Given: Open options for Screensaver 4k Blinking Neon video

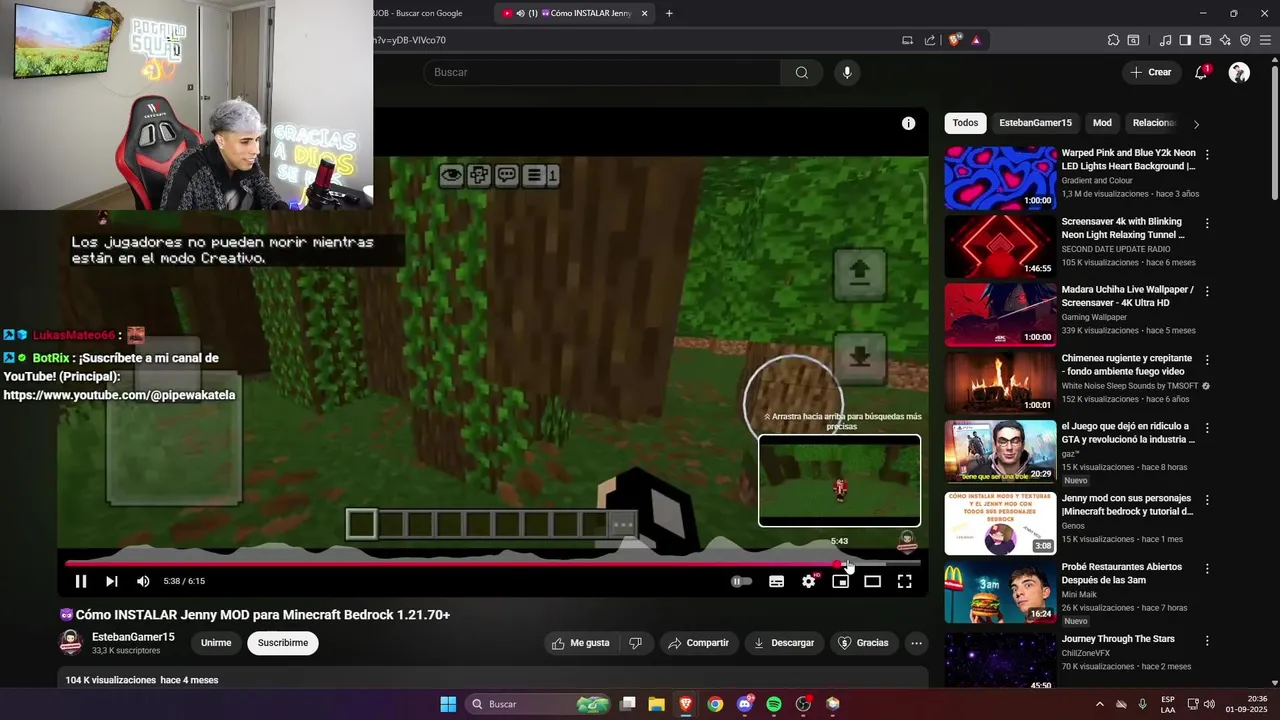Looking at the screenshot, I should [x=1207, y=223].
